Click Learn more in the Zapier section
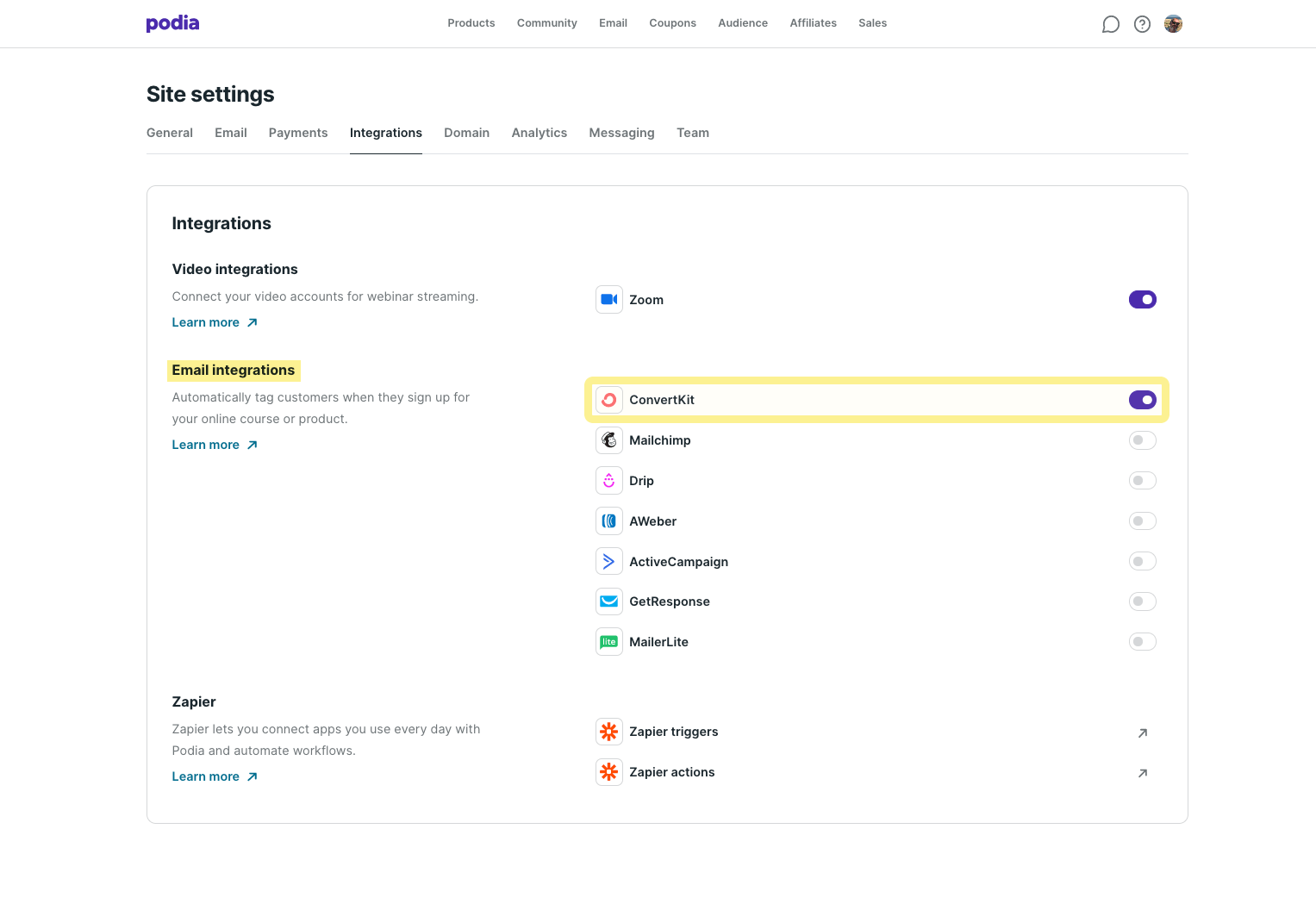This screenshot has width=1316, height=910. (205, 776)
